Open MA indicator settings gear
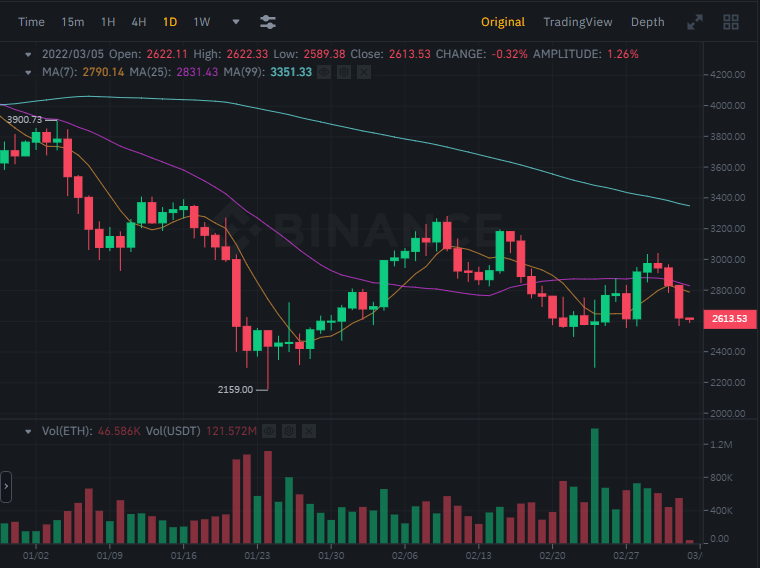 (x=344, y=72)
